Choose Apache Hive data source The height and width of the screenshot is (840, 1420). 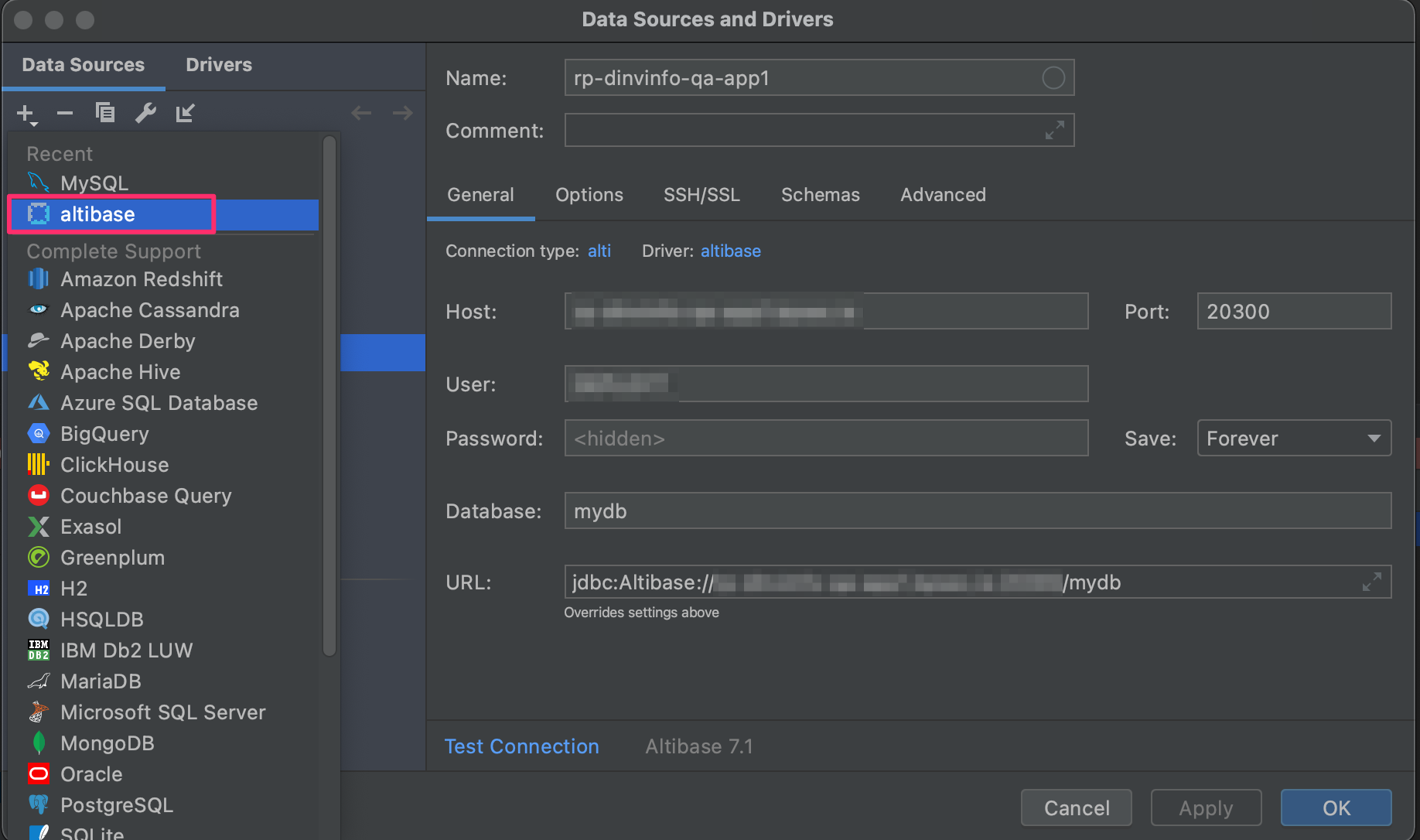click(x=164, y=372)
